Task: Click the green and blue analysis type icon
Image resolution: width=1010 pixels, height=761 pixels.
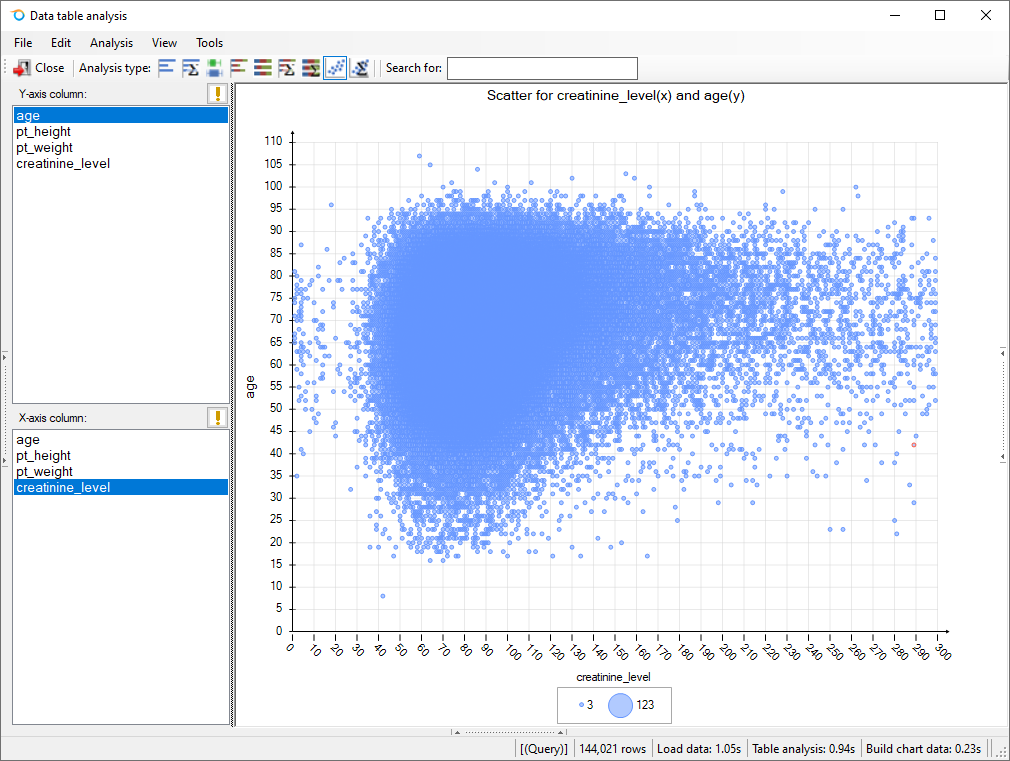Action: (x=214, y=68)
